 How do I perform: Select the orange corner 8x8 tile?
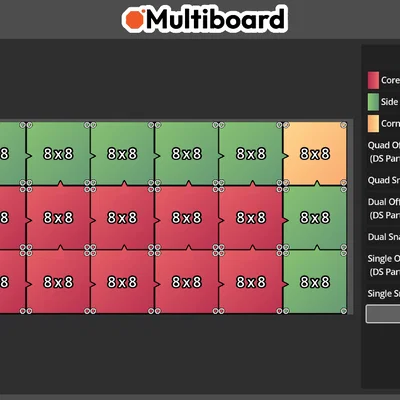pyautogui.click(x=315, y=154)
